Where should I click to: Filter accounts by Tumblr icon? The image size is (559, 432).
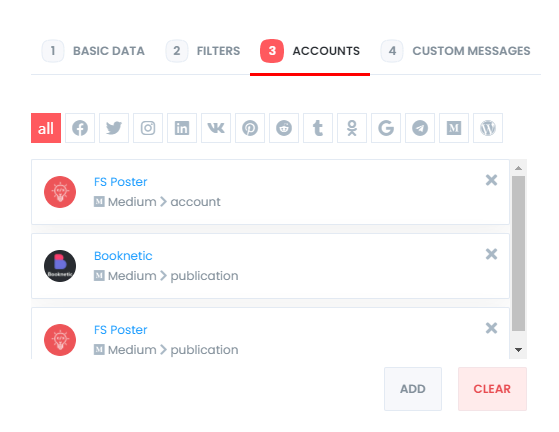click(x=318, y=128)
